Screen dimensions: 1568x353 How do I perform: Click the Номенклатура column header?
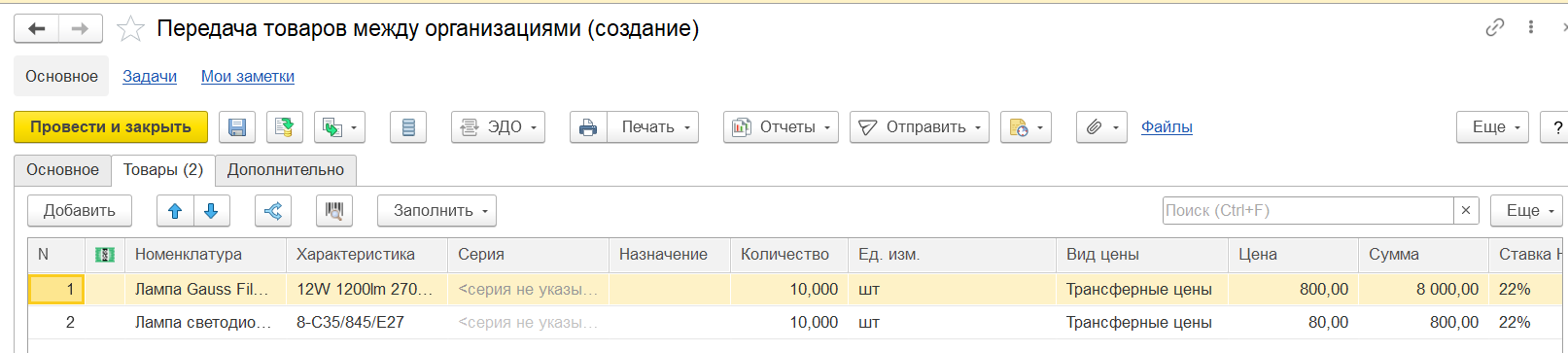click(x=205, y=255)
